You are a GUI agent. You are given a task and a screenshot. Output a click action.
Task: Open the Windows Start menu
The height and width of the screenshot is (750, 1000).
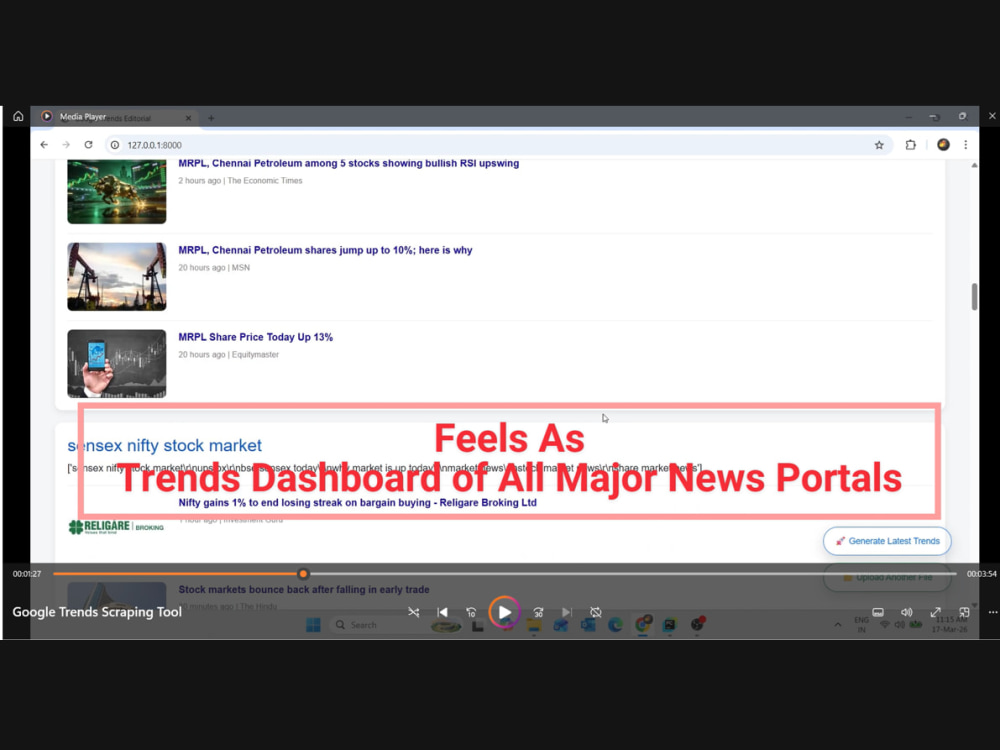tap(313, 625)
